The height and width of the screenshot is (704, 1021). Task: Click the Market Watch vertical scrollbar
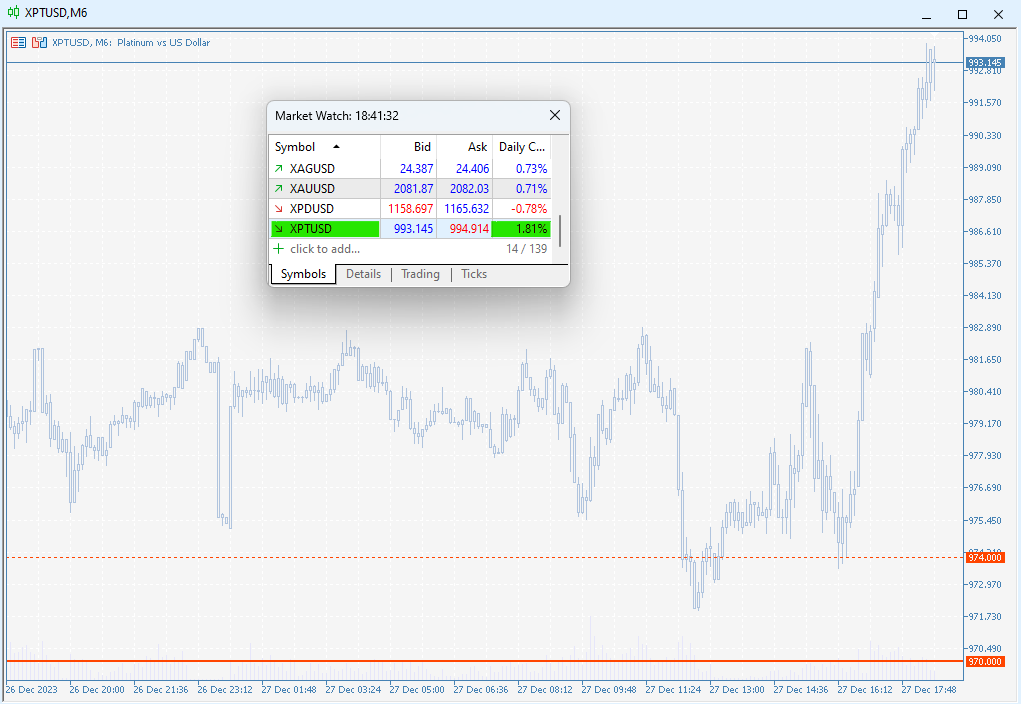coord(560,229)
